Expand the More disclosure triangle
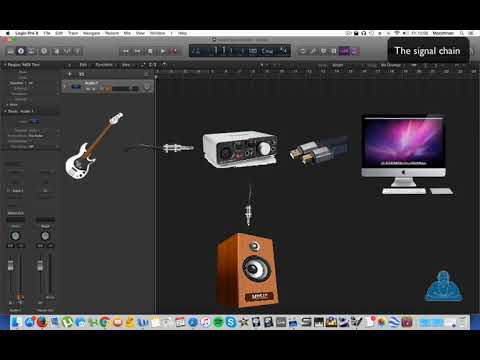The image size is (480, 360). point(7,105)
